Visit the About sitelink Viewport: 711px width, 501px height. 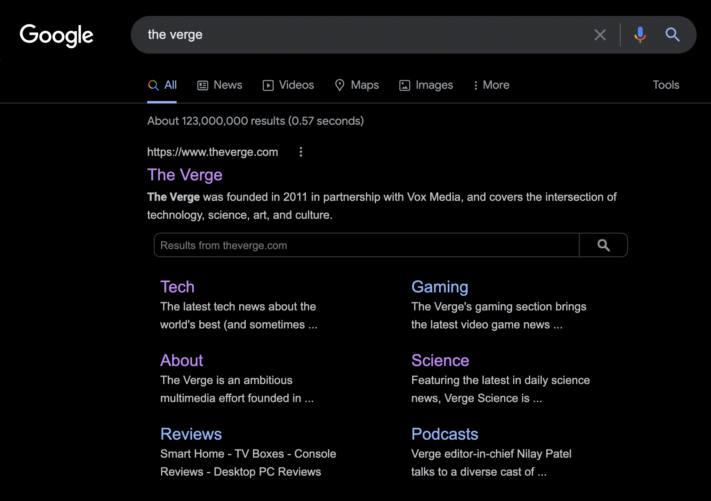181,360
